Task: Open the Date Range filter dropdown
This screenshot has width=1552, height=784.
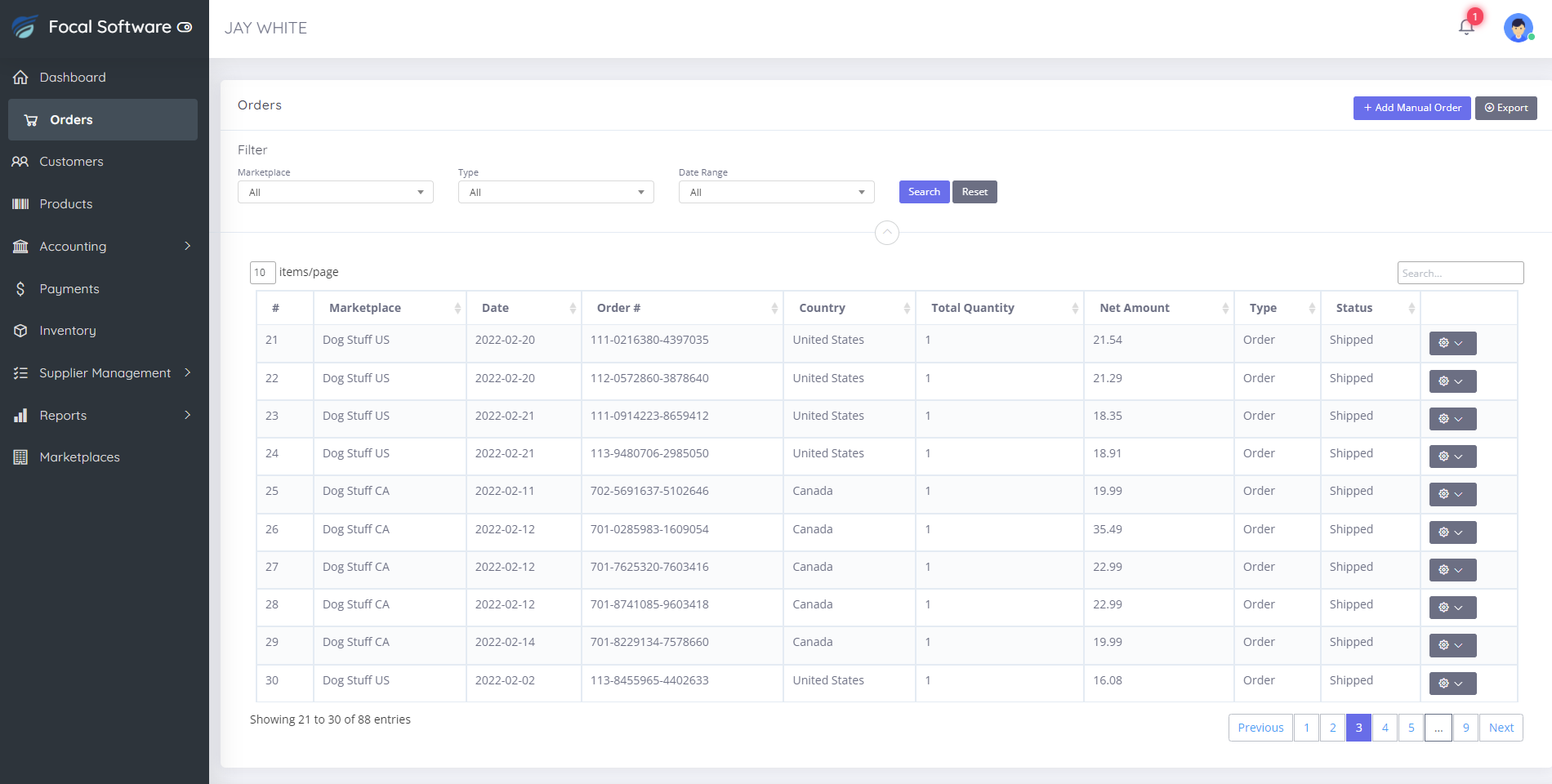Action: pos(776,193)
